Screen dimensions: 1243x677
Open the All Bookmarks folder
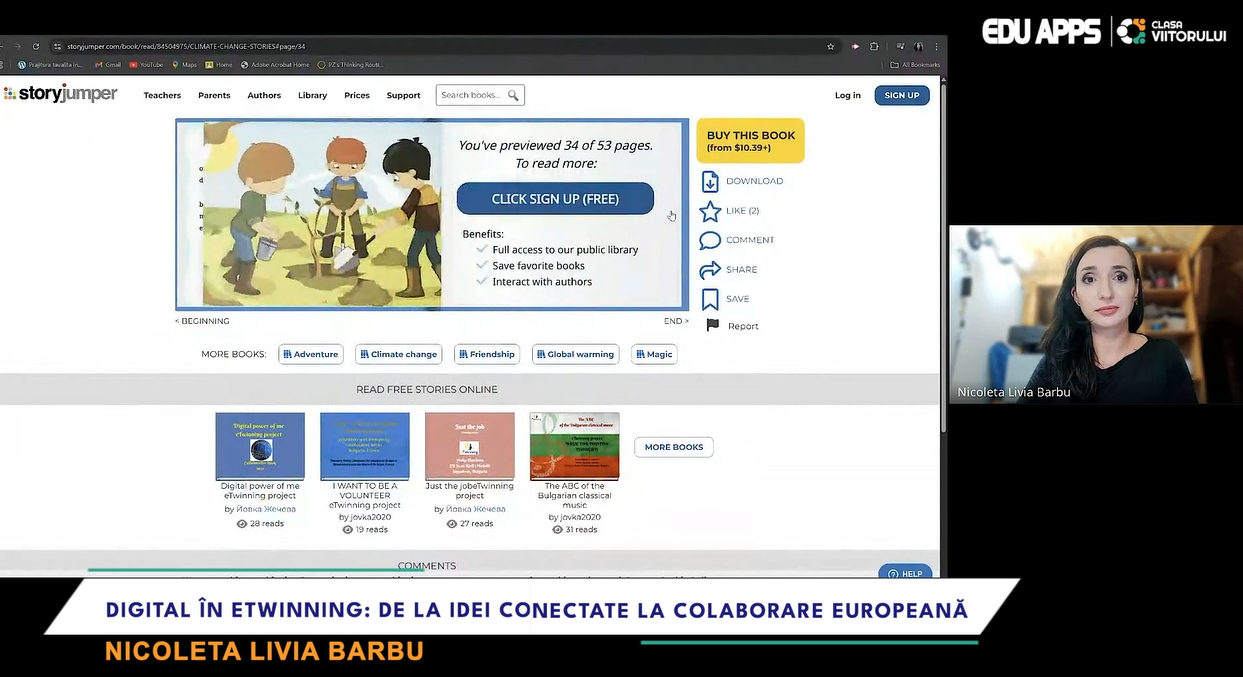(915, 65)
